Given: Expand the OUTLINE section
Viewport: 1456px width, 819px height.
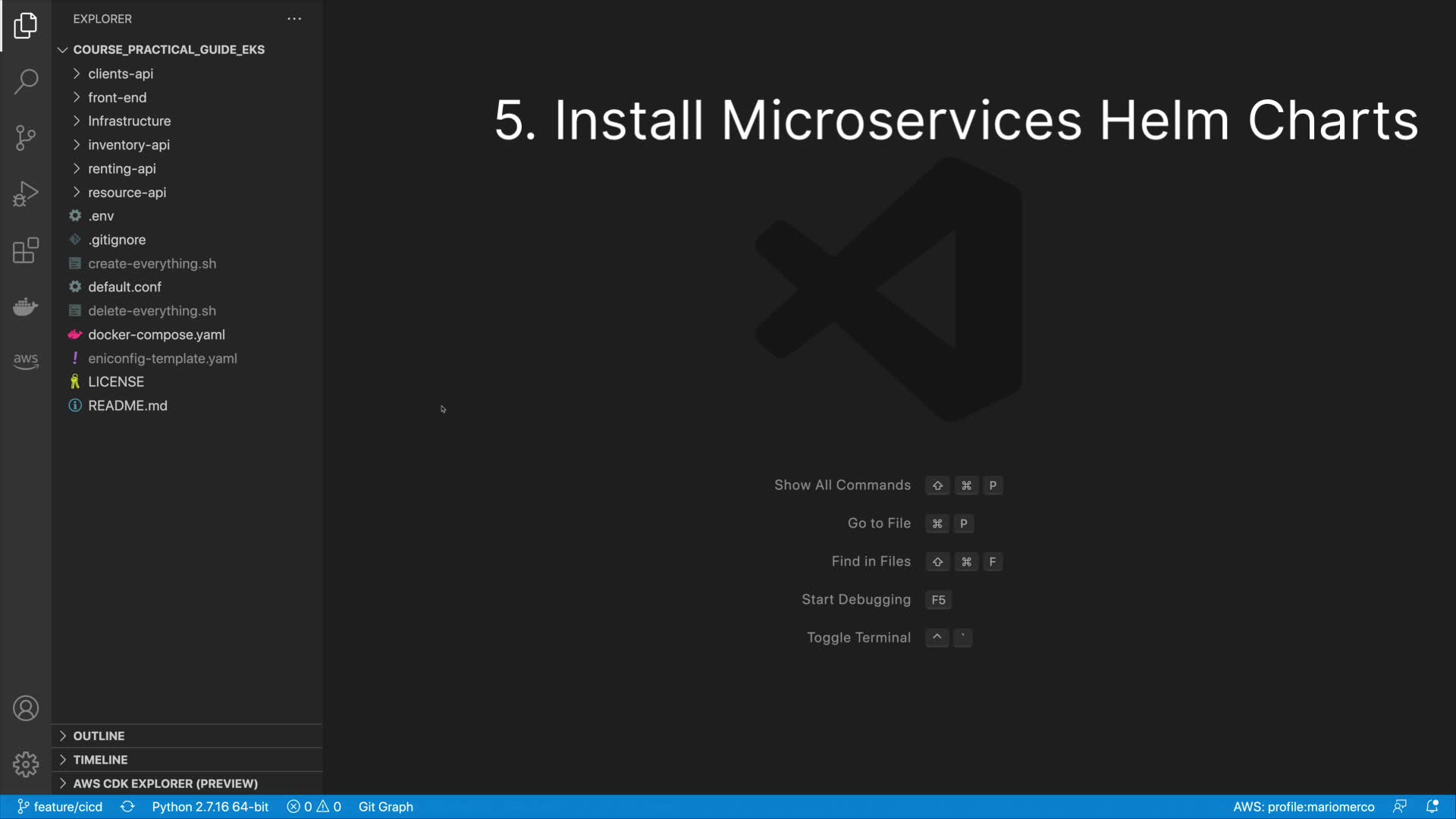Looking at the screenshot, I should 99,736.
